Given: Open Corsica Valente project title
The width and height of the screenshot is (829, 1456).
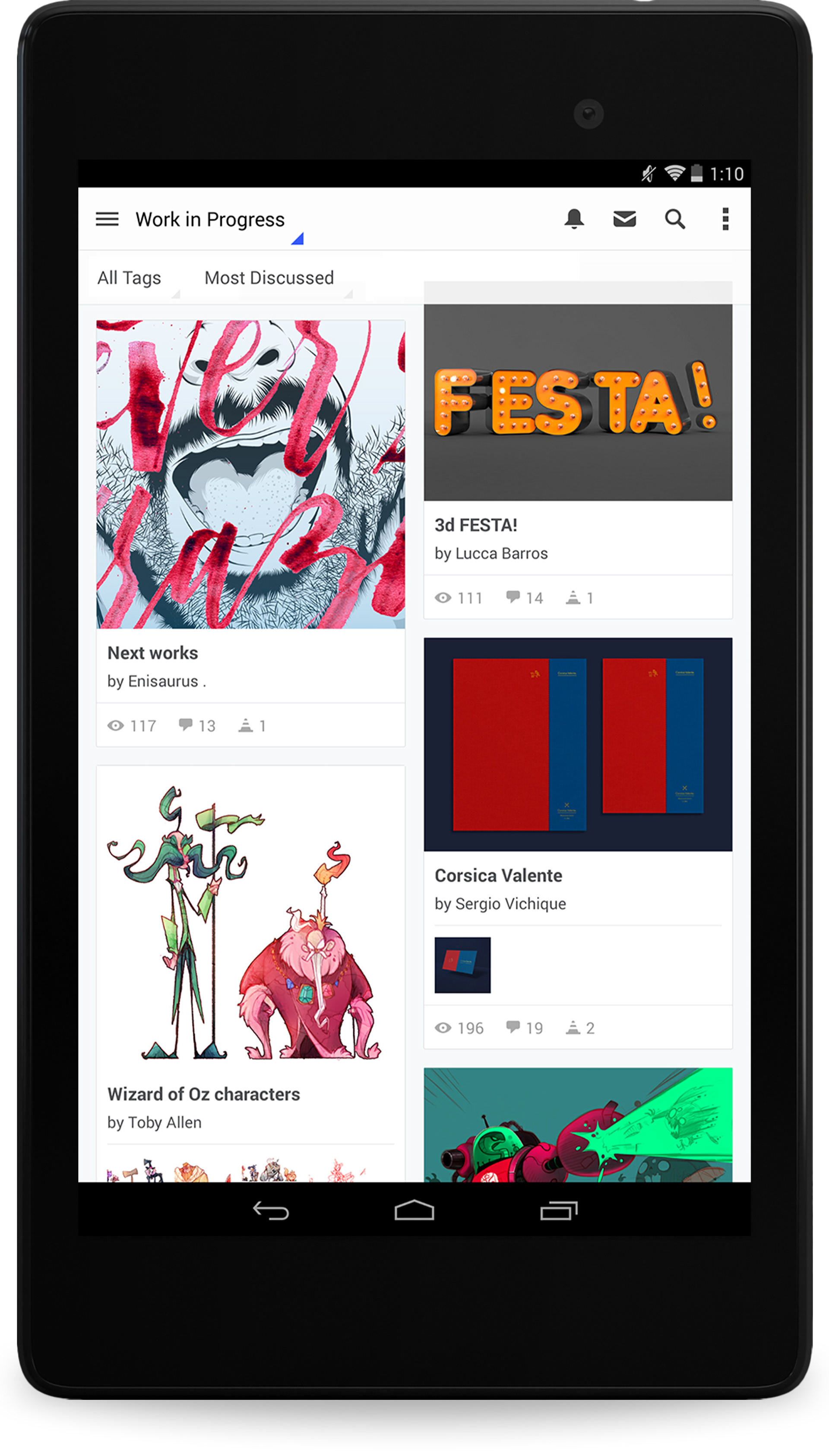Looking at the screenshot, I should (498, 876).
